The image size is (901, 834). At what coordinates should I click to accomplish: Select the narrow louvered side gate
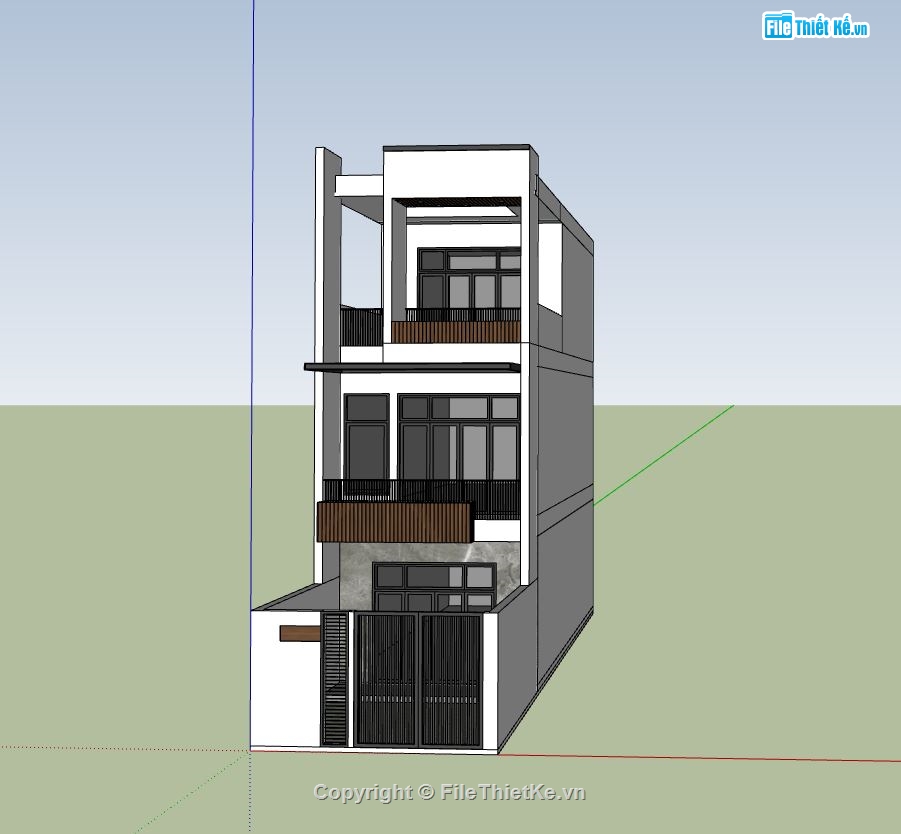335,679
